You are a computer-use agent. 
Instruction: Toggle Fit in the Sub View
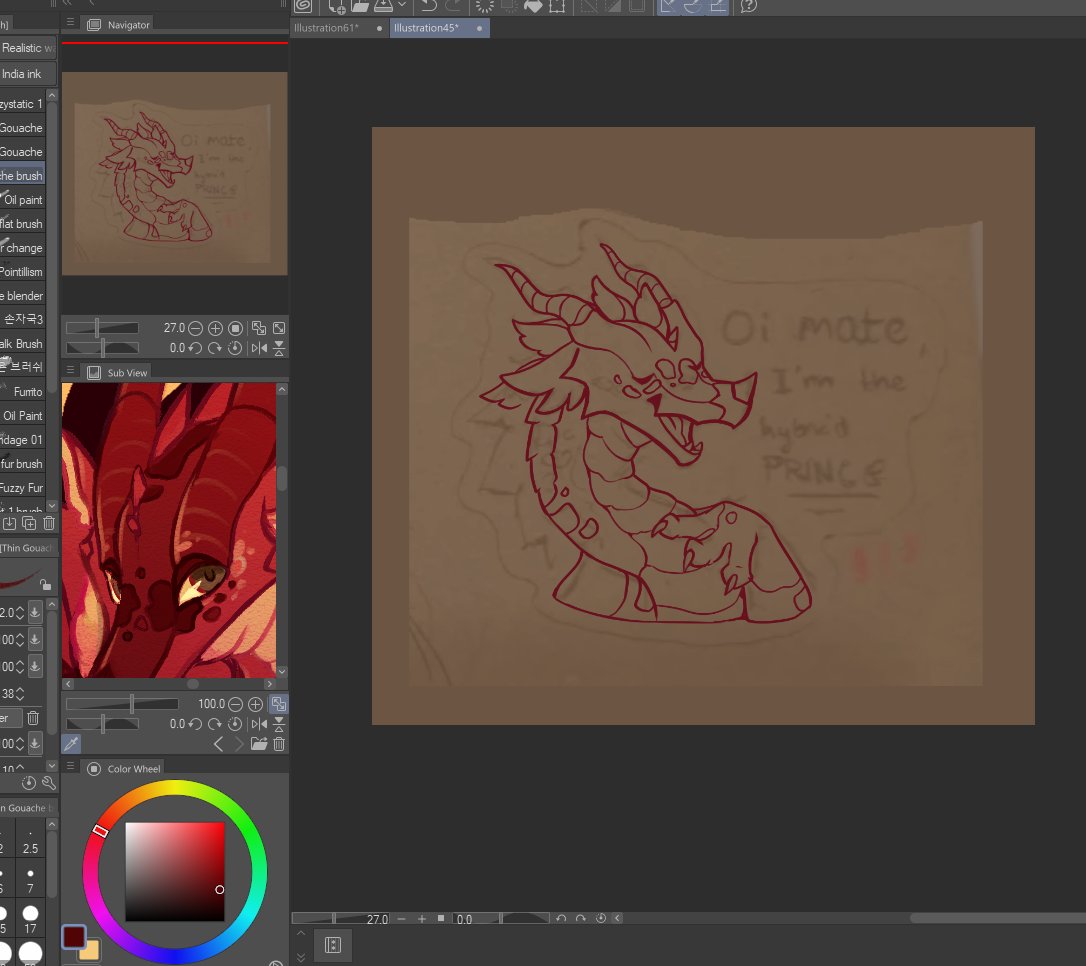pos(279,704)
